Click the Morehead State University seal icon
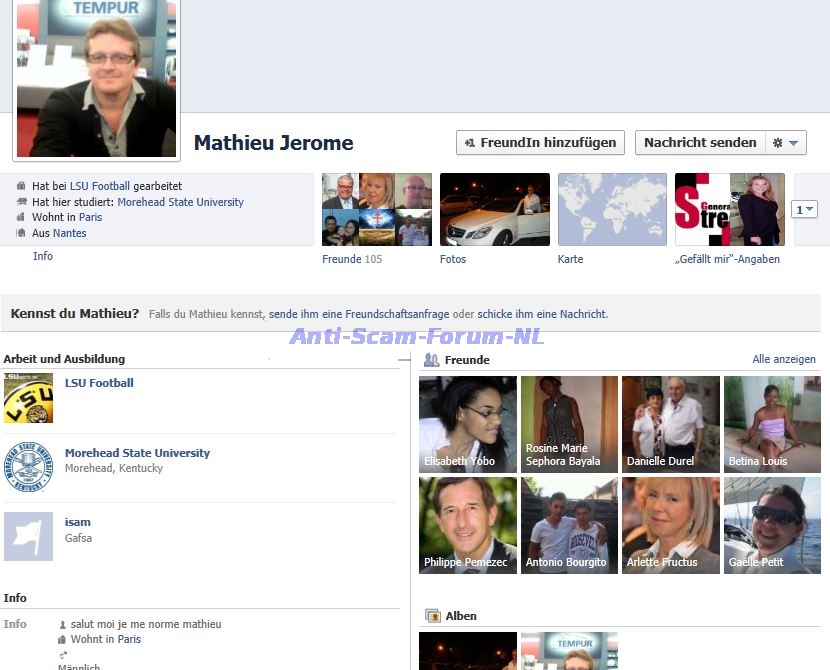The height and width of the screenshot is (670, 830). [28, 467]
